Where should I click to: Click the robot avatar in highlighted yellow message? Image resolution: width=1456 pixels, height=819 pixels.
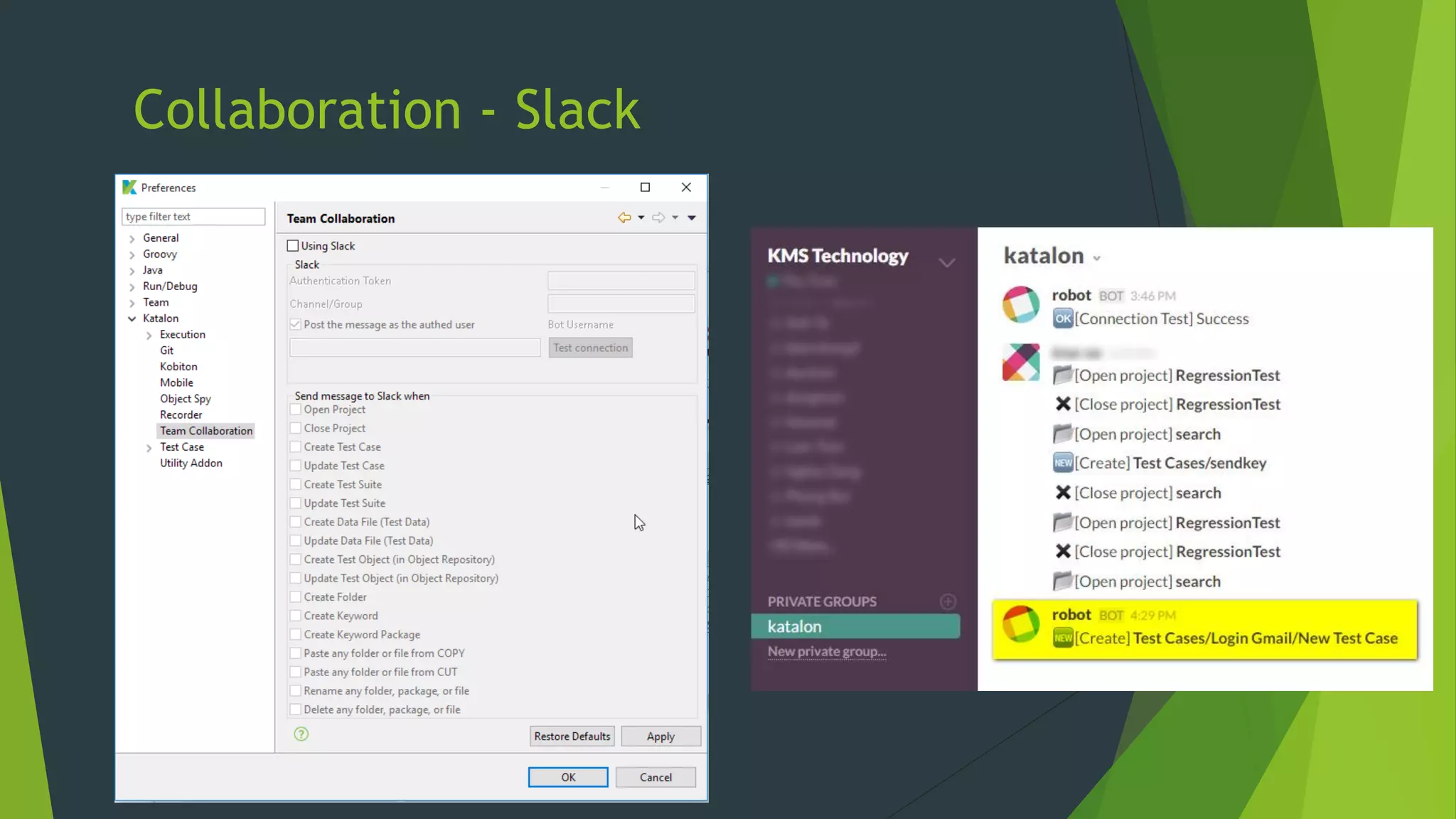1021,624
